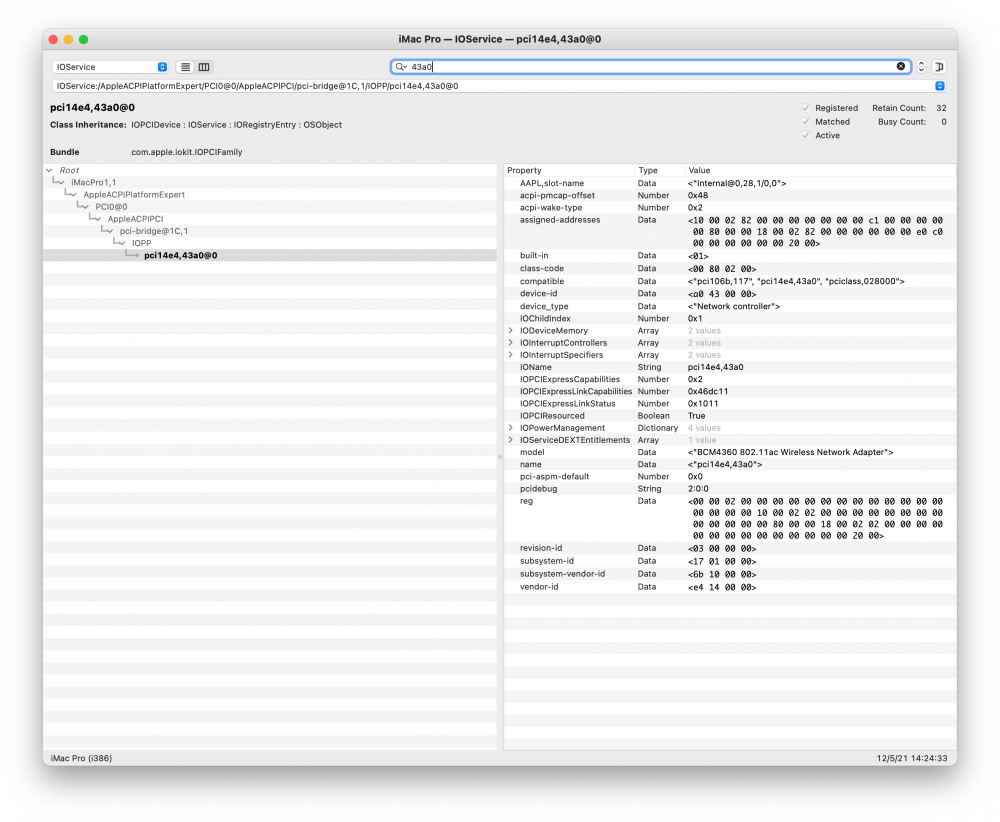
Task: Expand the IODeviceMemory array
Action: point(510,330)
